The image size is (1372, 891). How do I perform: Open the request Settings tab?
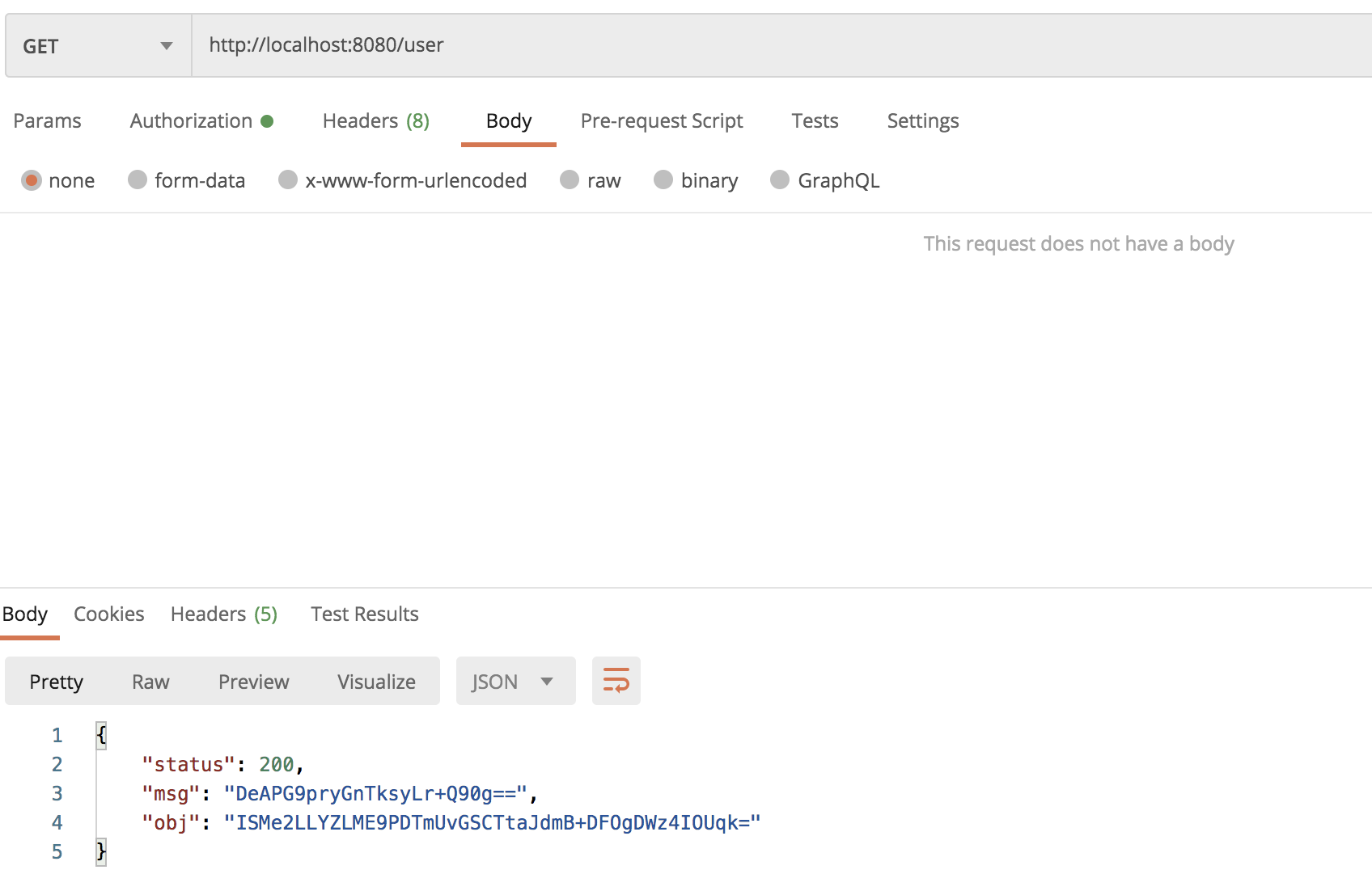[922, 120]
